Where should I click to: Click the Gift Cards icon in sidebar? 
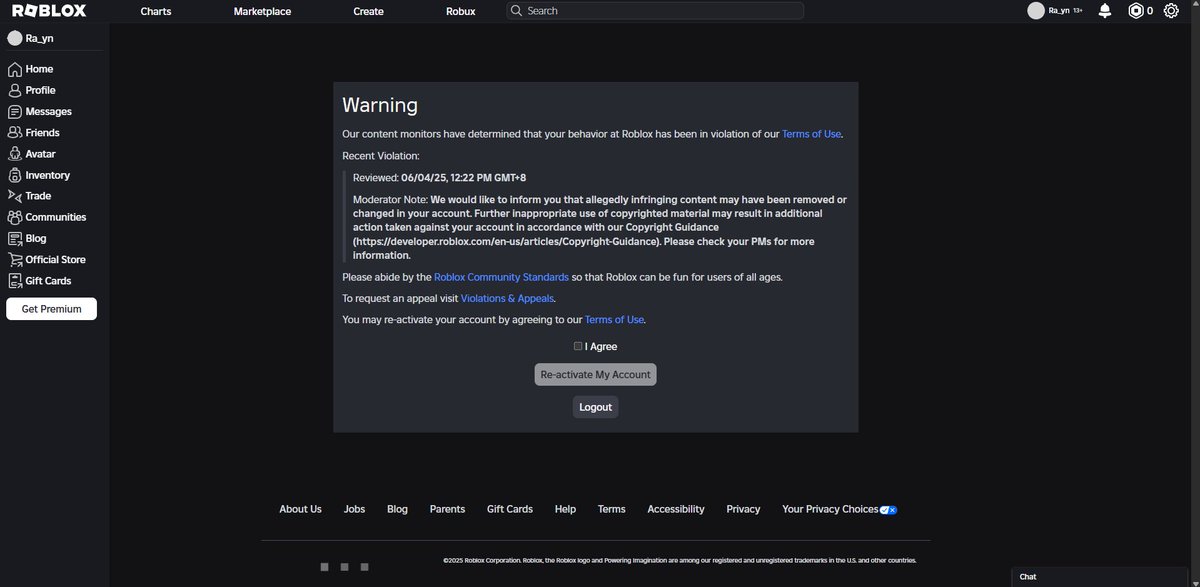[15, 281]
